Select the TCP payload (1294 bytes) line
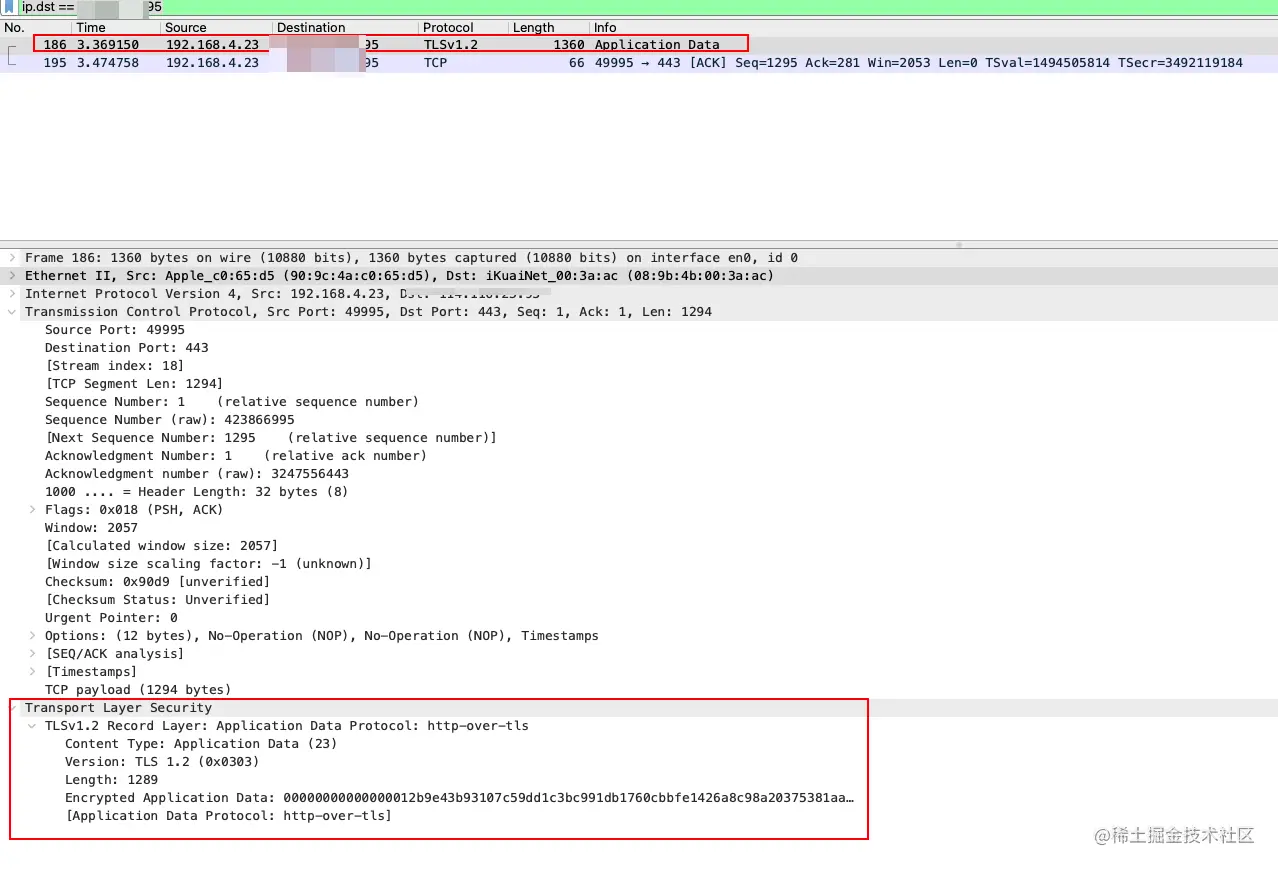This screenshot has height=869, width=1278. (x=138, y=690)
